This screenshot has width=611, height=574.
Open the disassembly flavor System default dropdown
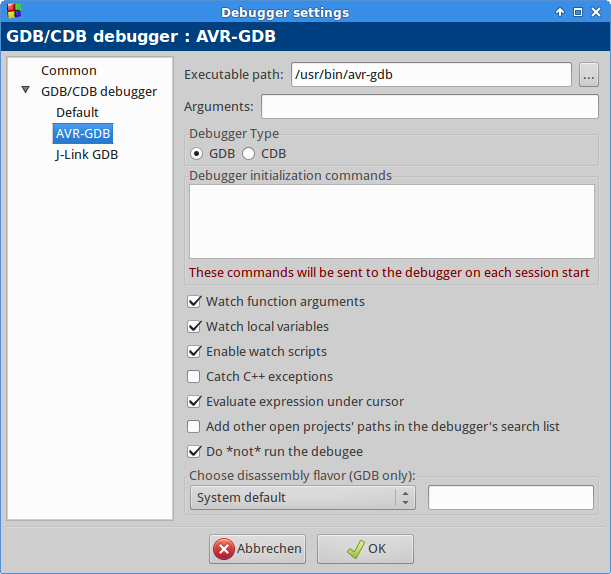click(x=303, y=498)
